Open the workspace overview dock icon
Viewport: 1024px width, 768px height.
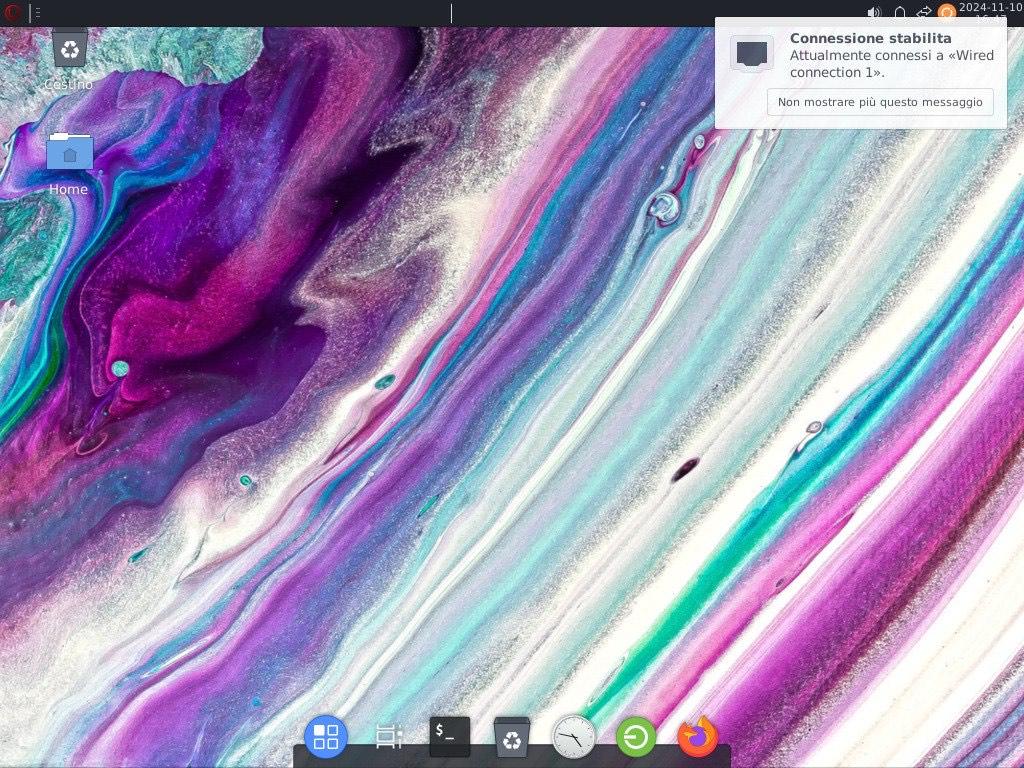388,737
